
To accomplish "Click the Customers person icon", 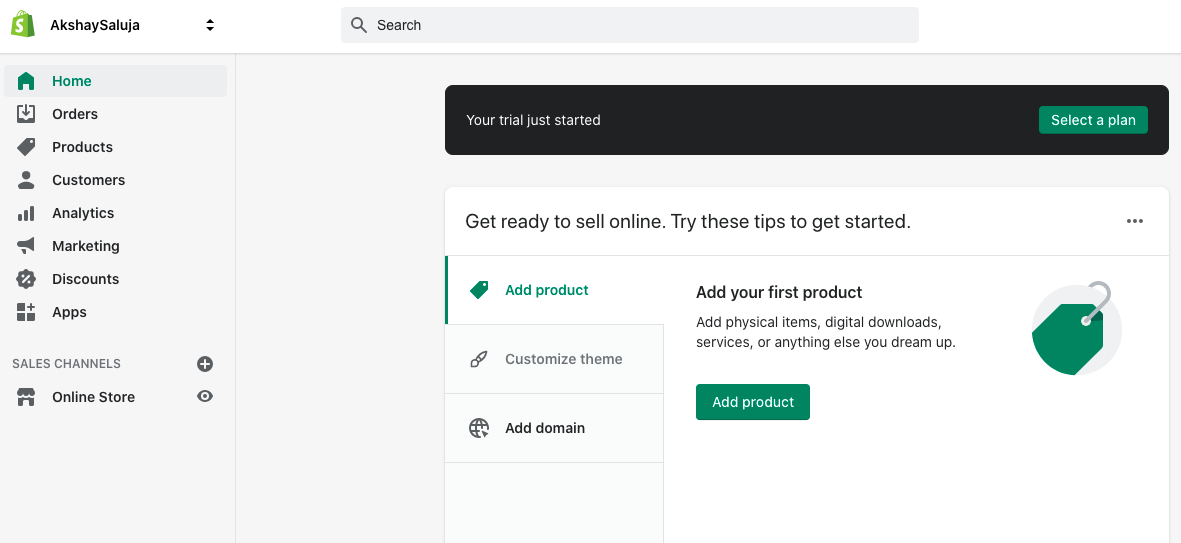I will [26, 180].
